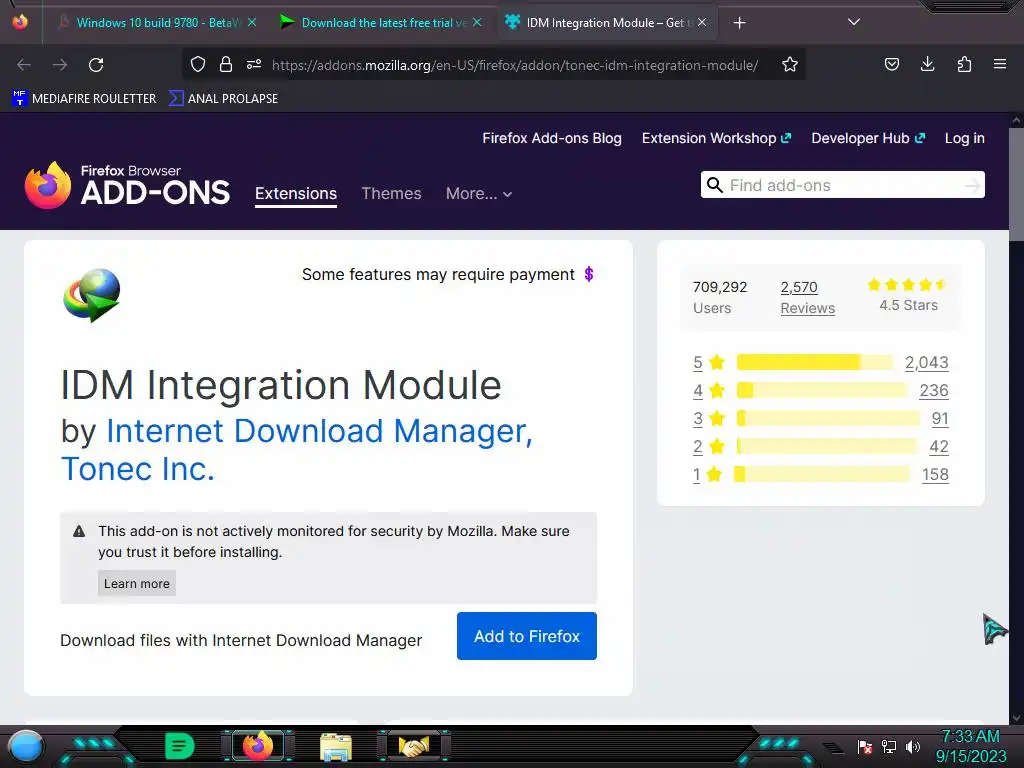Open the site permissions icon in the address bar

click(254, 64)
